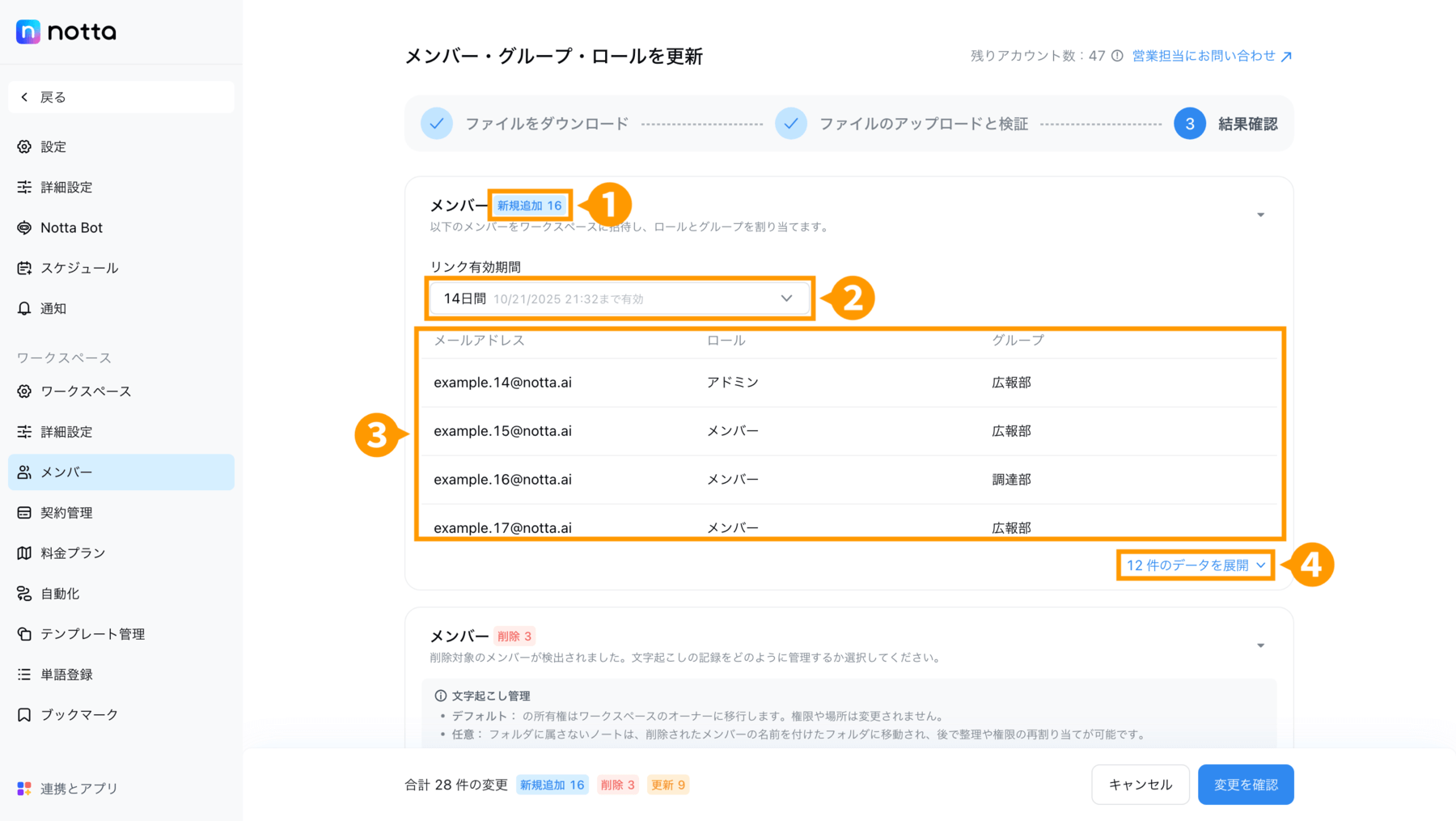Image resolution: width=1456 pixels, height=821 pixels.
Task: Click 新規追加 16 badge in bottom summary
Action: click(552, 785)
